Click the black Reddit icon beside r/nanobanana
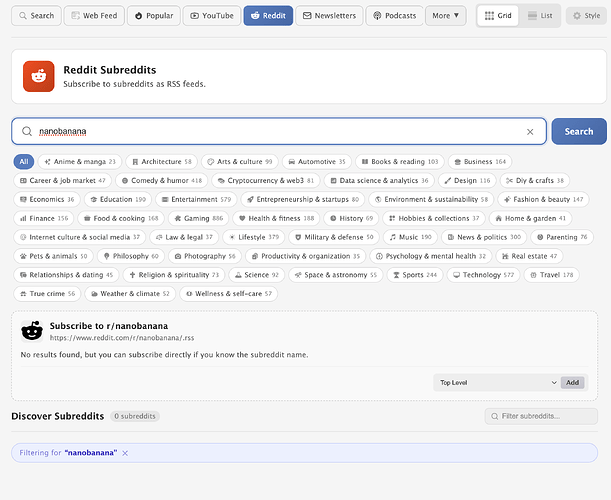The width and height of the screenshot is (611, 500). 32,331
